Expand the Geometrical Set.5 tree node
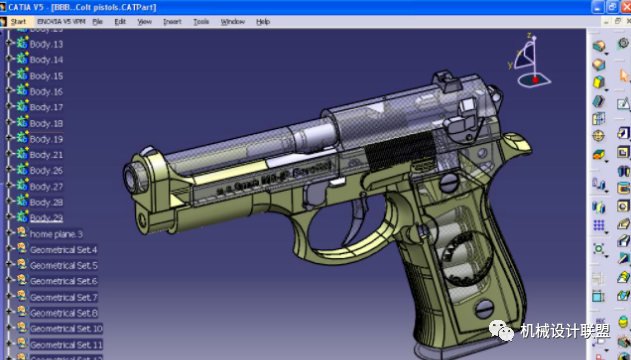The height and width of the screenshot is (360, 631). point(9,264)
